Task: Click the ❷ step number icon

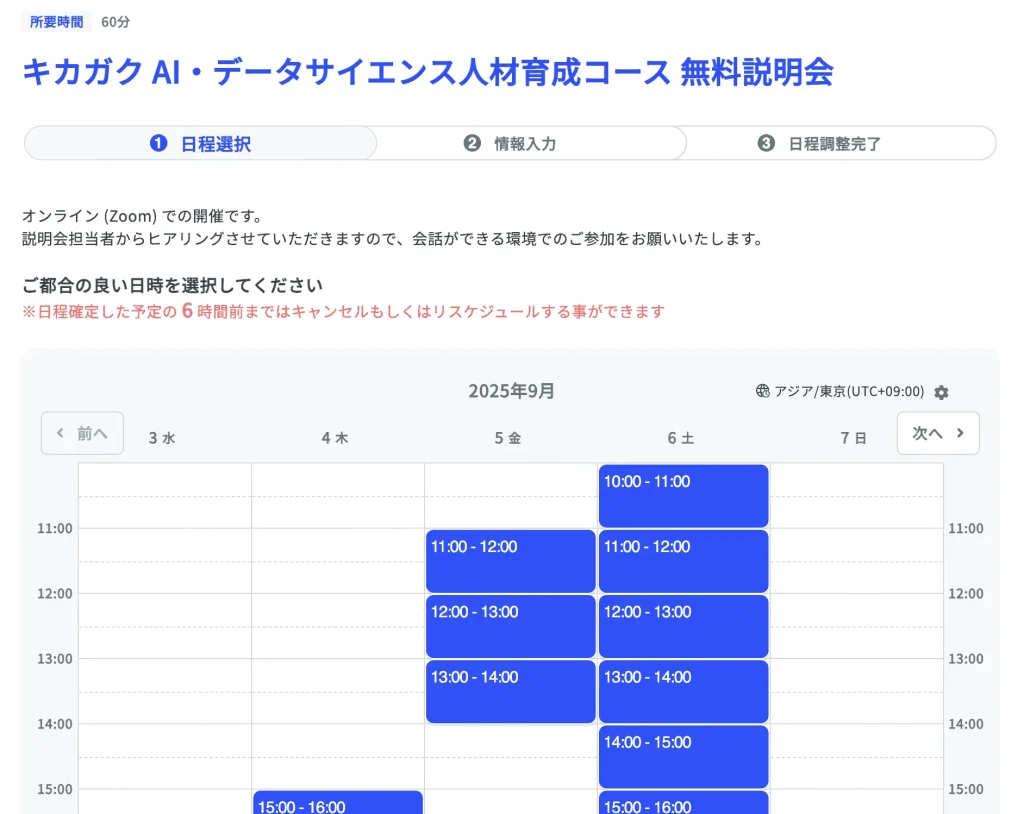Action: (471, 143)
